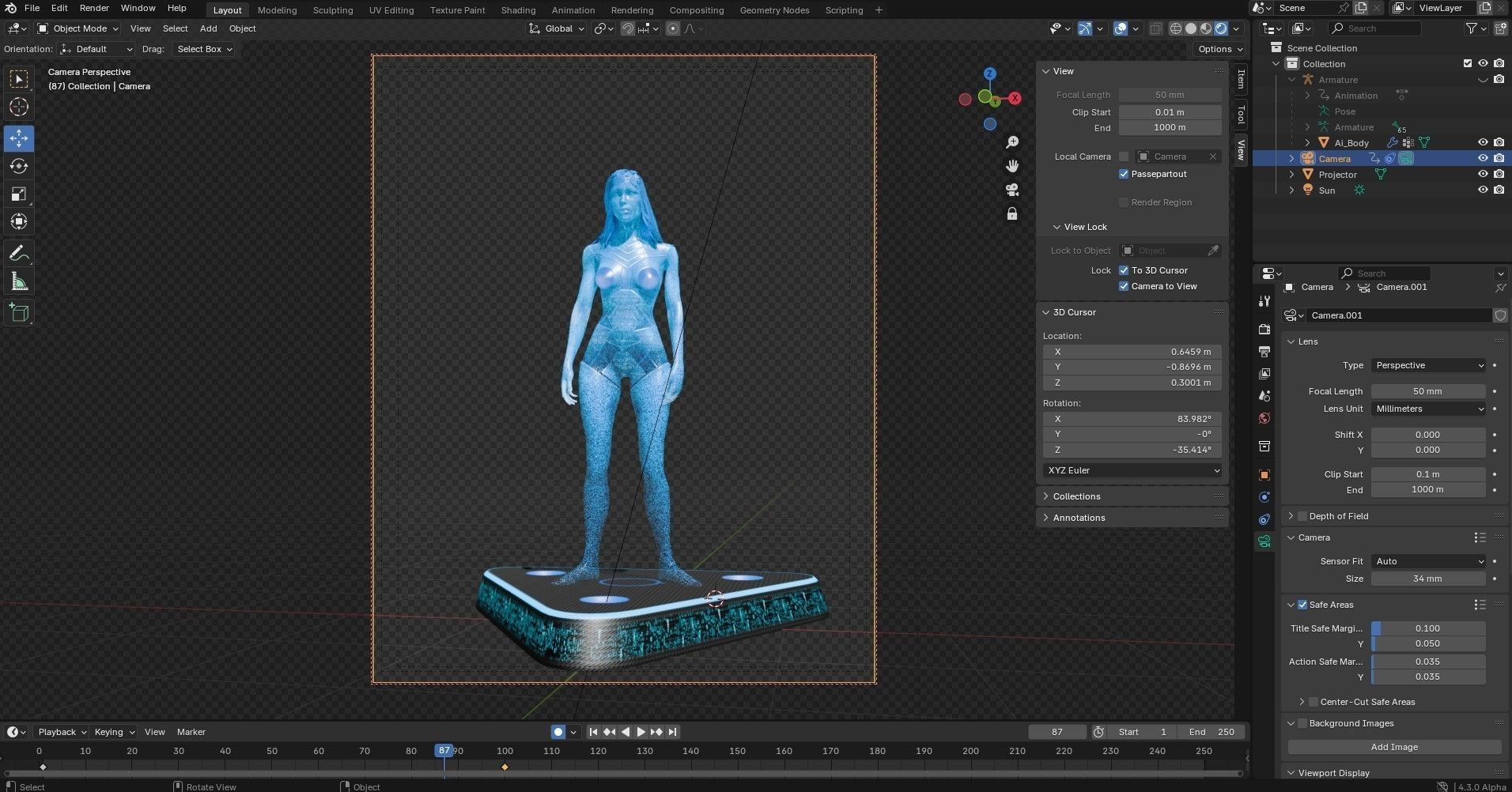Screen dimensions: 1512x792
Task: Disable the Safe Areas checkbox
Action: pos(1302,605)
